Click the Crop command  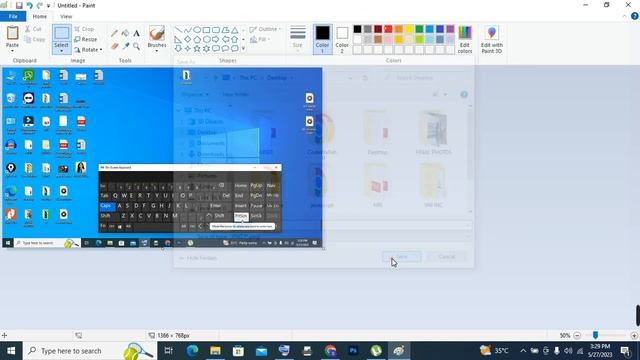[84, 29]
